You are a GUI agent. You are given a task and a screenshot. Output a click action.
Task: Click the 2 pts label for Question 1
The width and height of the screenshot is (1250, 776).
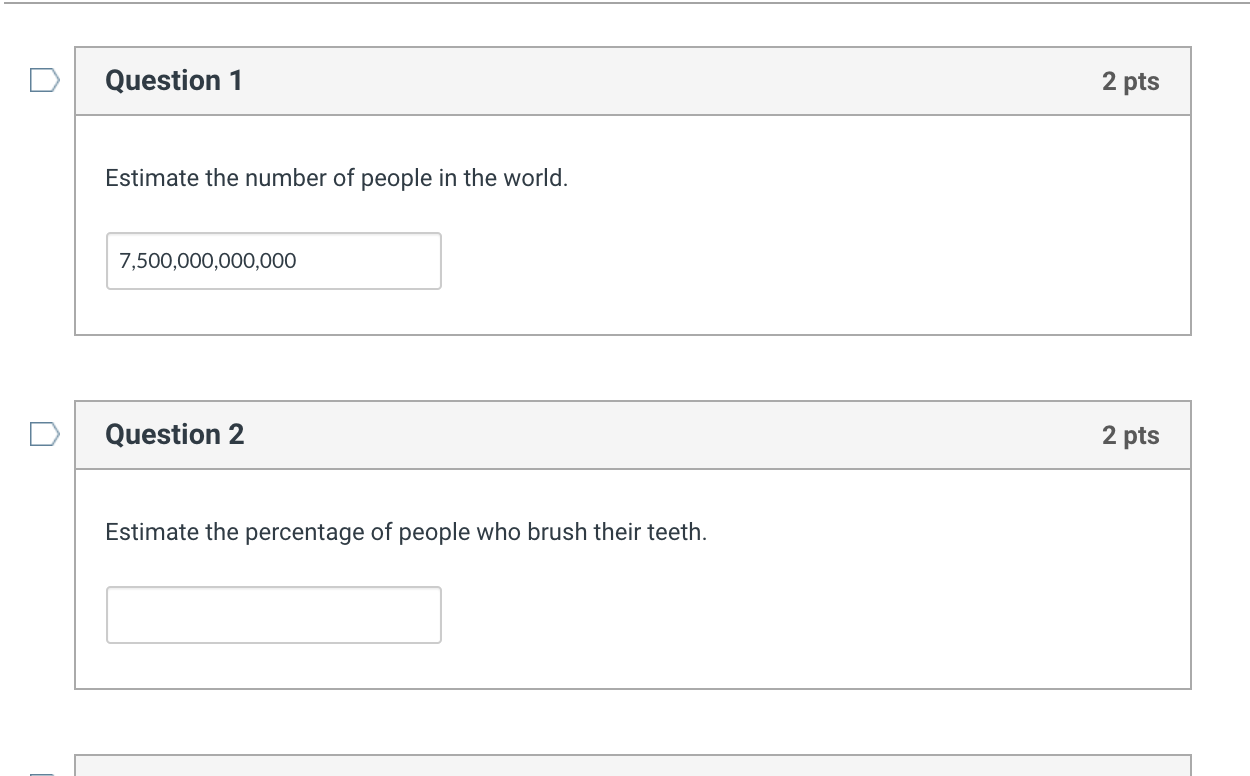pos(1130,82)
